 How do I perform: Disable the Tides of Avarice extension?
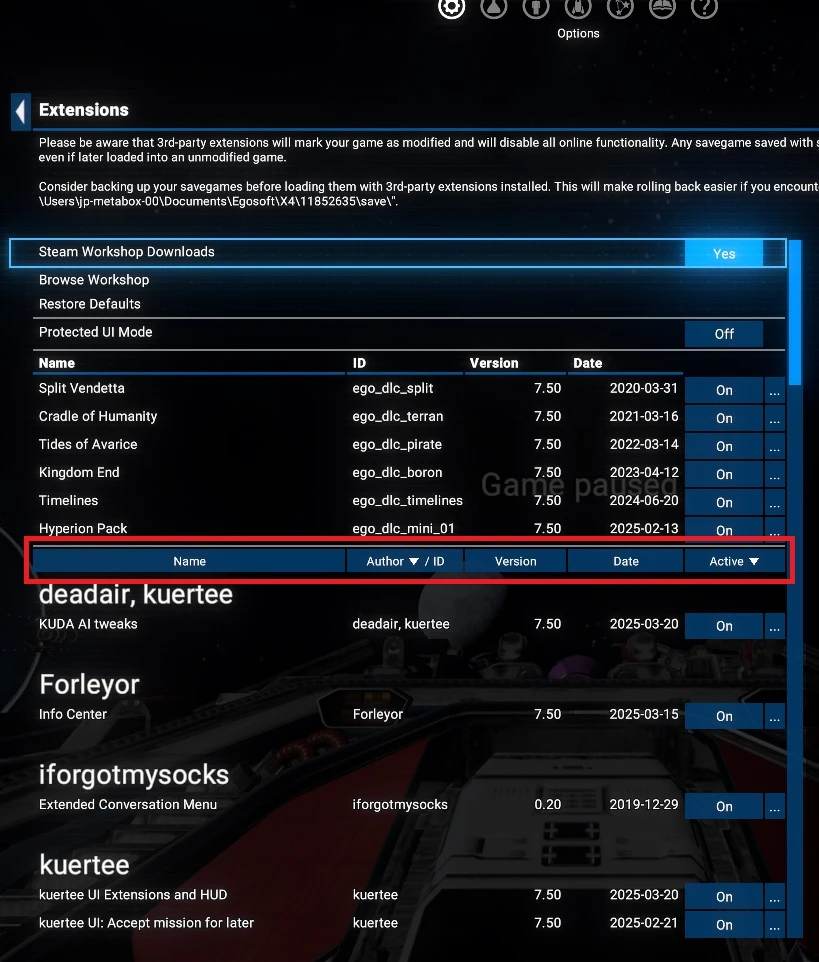click(x=724, y=447)
